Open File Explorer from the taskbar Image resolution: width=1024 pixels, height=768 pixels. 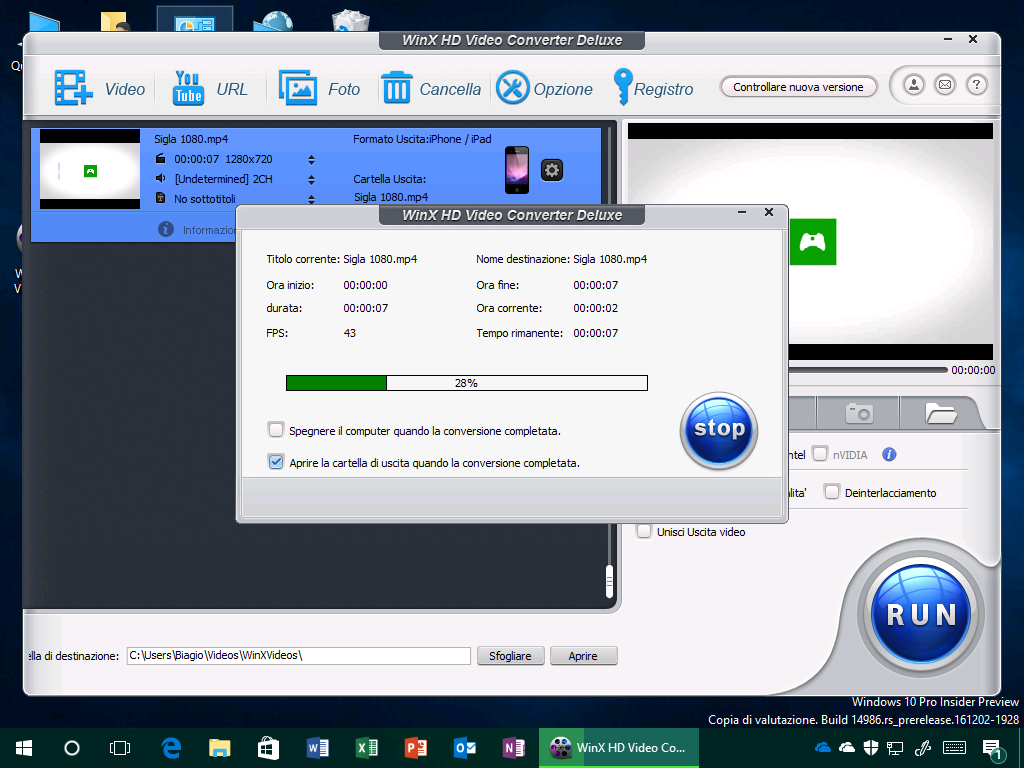219,748
